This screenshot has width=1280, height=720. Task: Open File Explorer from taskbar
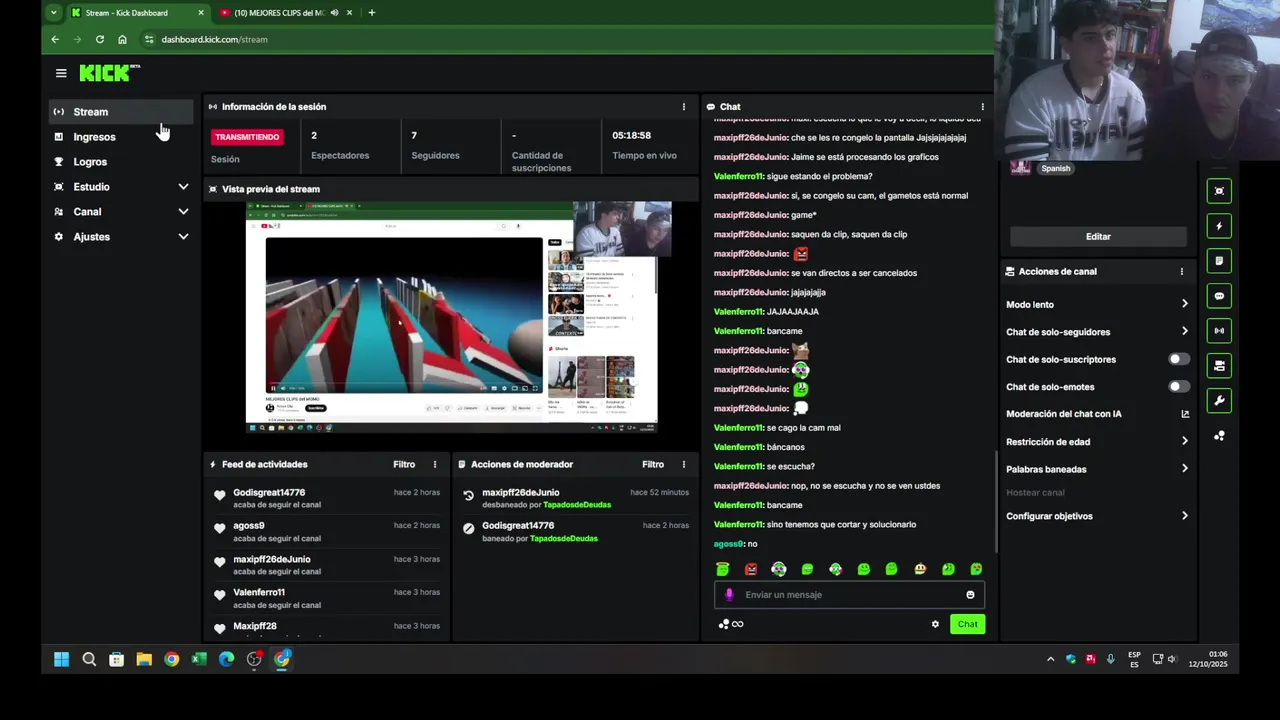[x=144, y=659]
